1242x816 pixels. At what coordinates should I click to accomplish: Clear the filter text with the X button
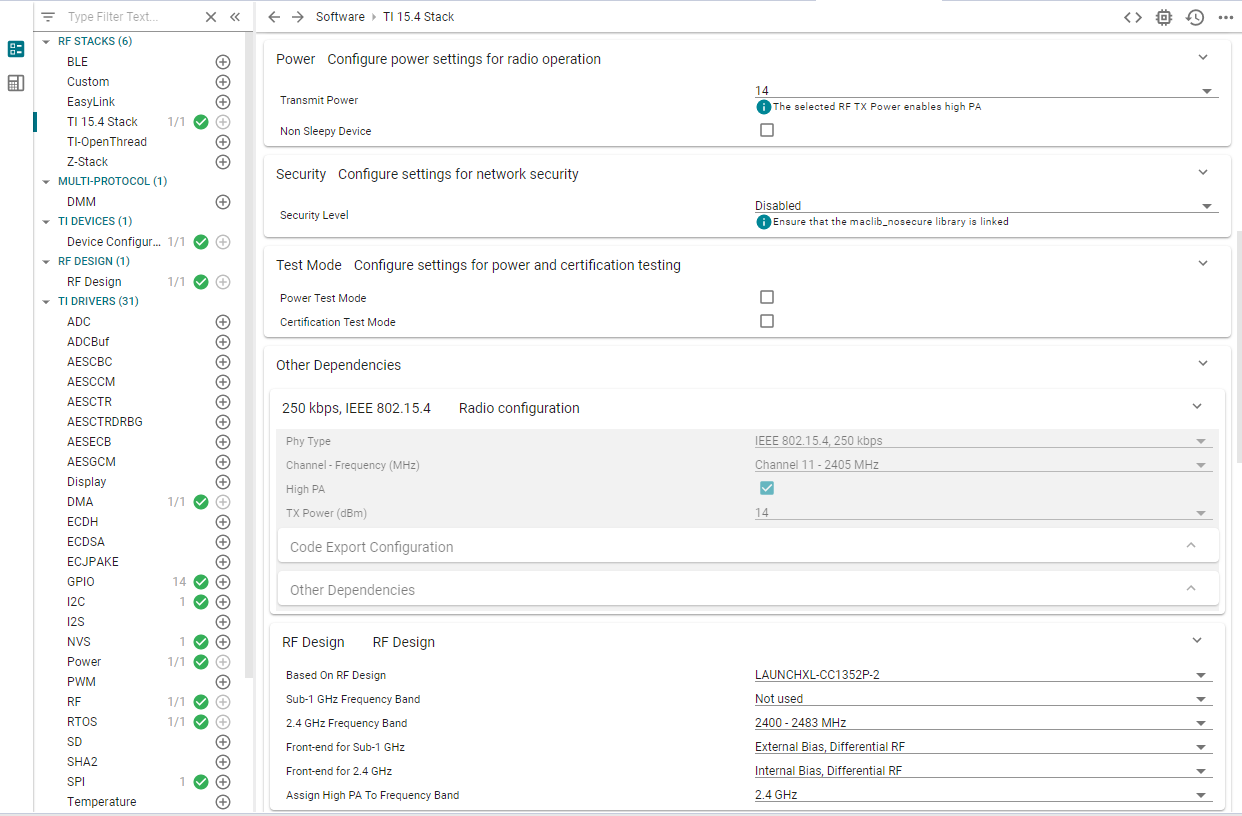(x=211, y=17)
